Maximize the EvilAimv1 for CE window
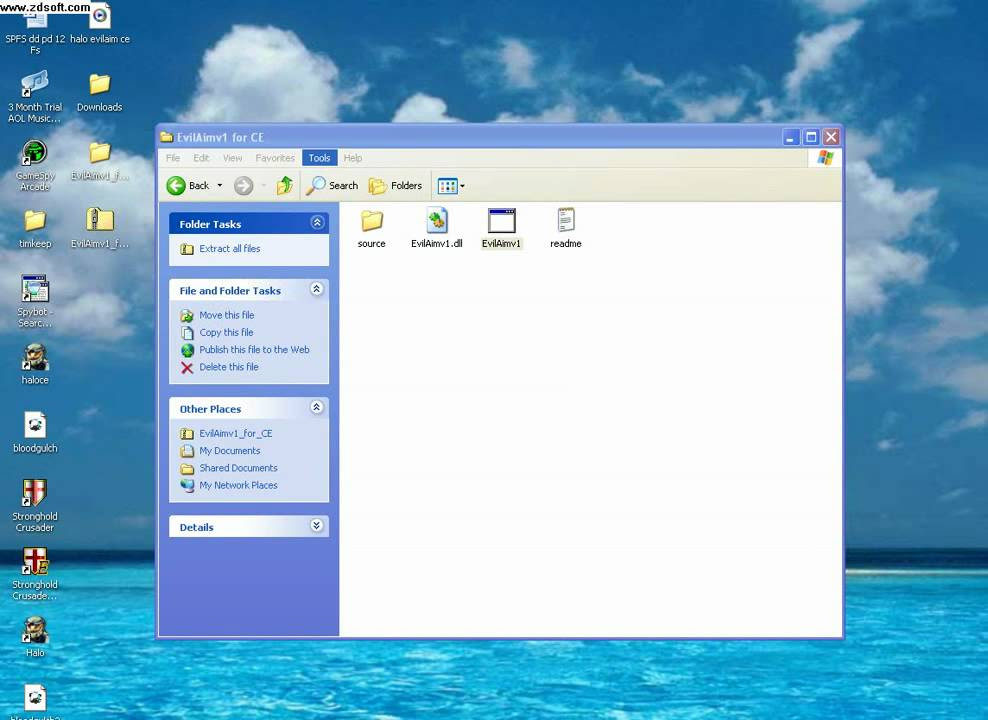The width and height of the screenshot is (988, 720). click(x=812, y=137)
